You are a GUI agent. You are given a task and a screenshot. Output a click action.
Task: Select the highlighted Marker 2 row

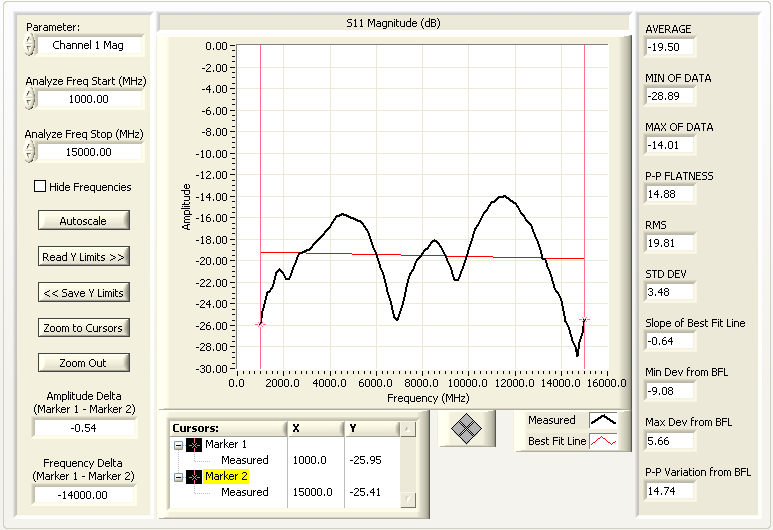(226, 476)
